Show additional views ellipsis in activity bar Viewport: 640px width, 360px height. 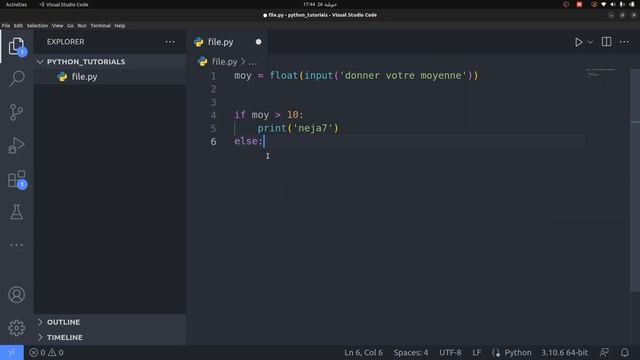(x=17, y=245)
